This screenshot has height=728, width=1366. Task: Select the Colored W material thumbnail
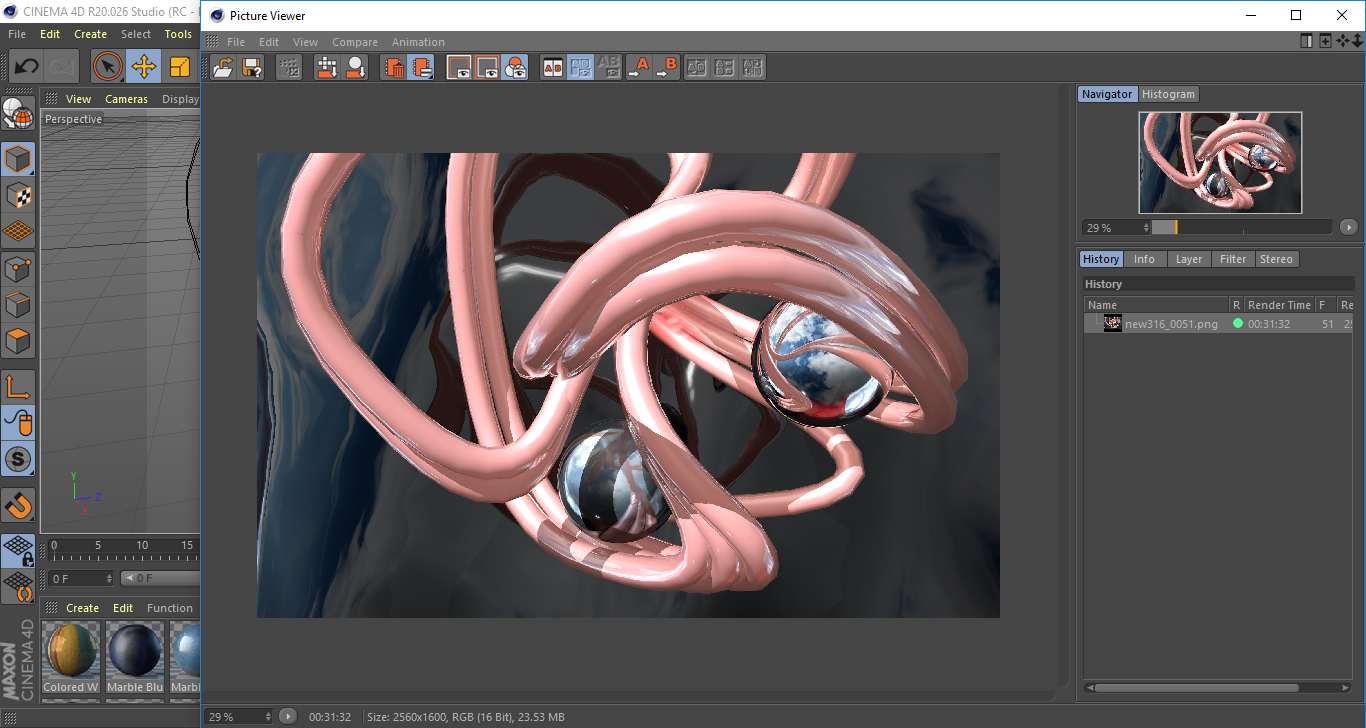pos(71,658)
